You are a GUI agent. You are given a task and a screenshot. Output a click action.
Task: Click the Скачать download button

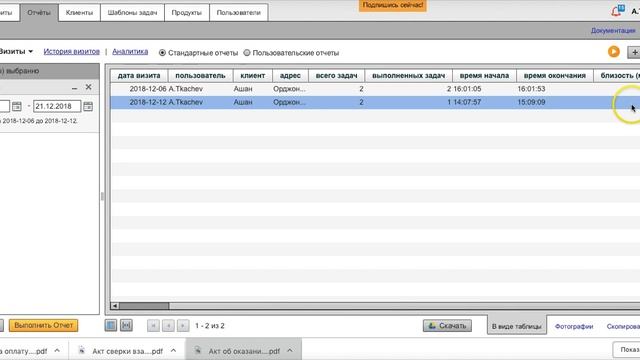click(447, 325)
